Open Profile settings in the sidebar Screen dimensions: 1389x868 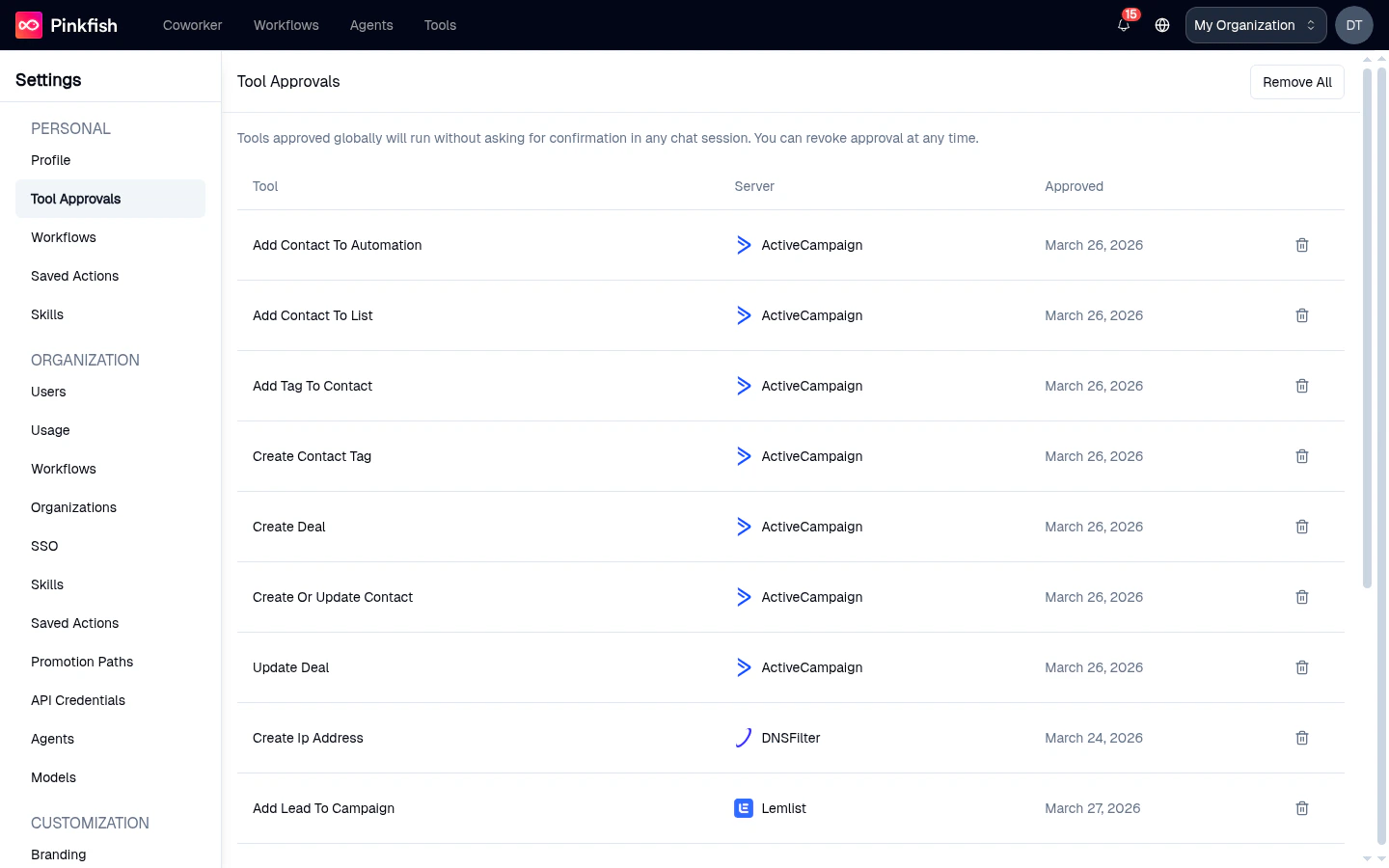coord(50,160)
